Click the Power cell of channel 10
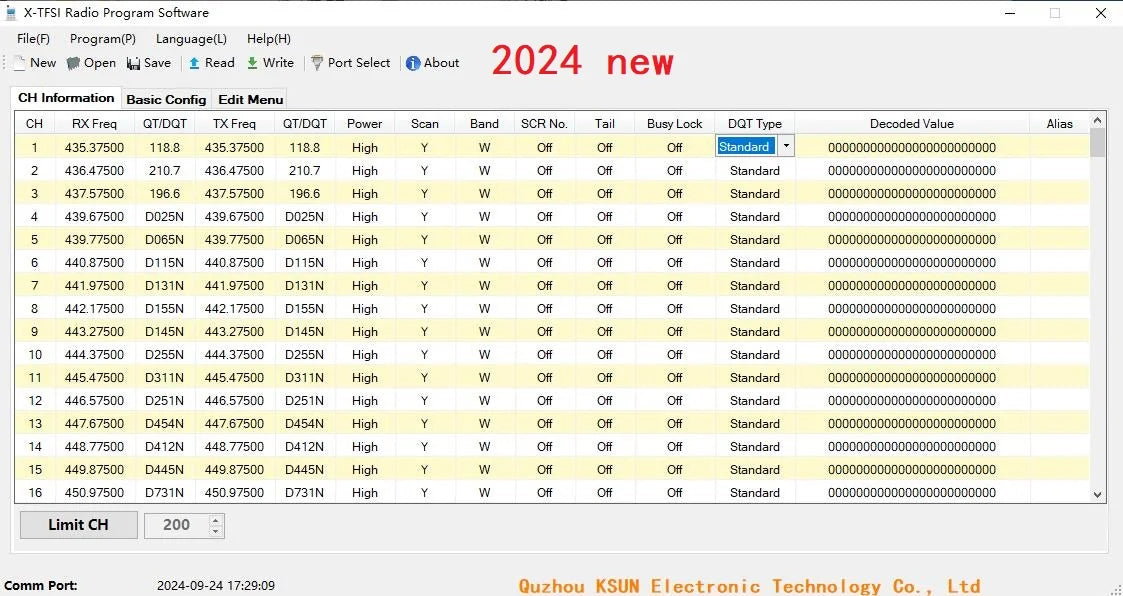 tap(365, 355)
